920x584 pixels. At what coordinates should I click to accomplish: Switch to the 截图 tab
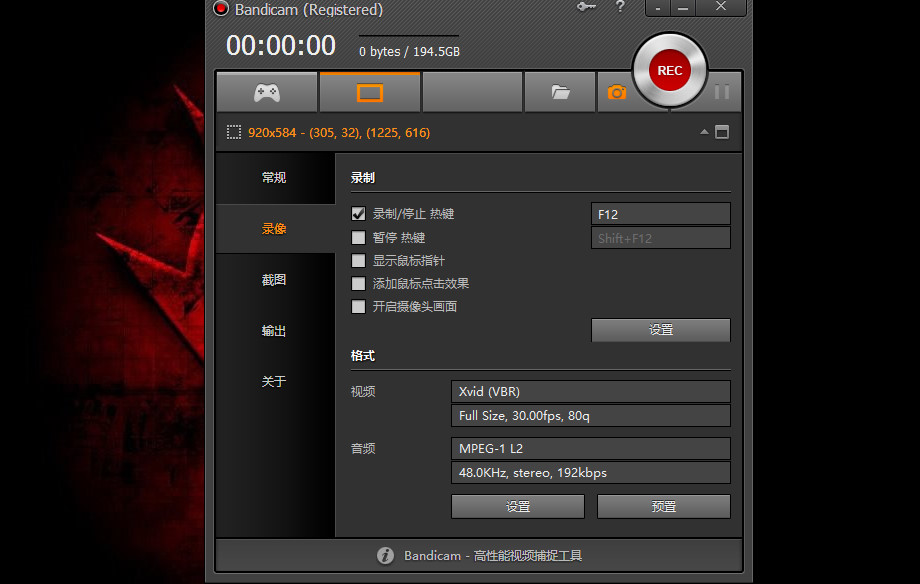[274, 281]
